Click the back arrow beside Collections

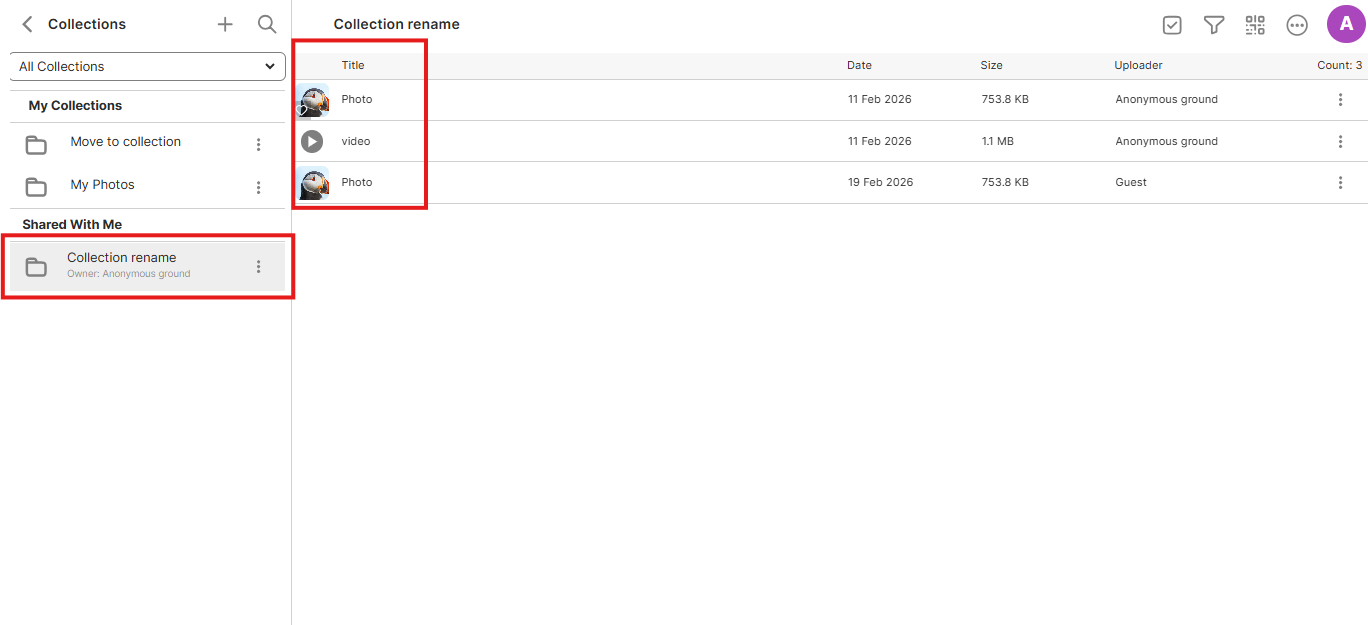(x=27, y=24)
